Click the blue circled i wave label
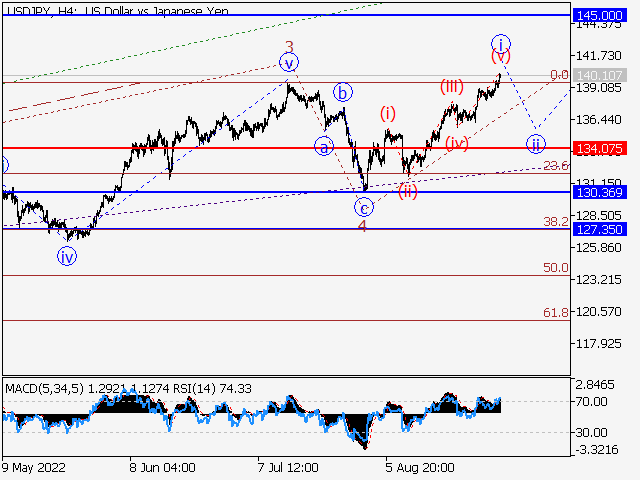Viewport: 640px width, 480px height. tap(501, 43)
